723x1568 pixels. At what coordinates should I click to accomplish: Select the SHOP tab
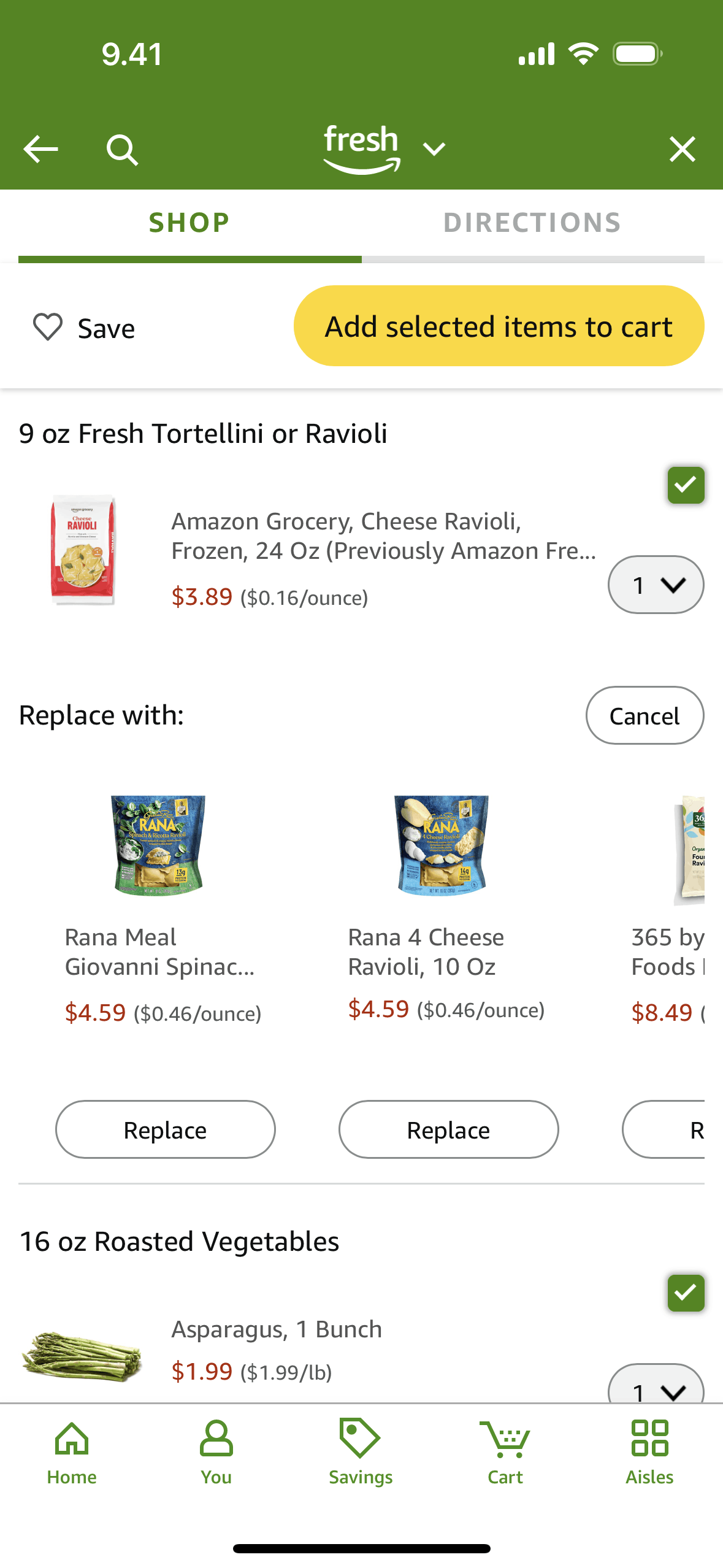(x=189, y=223)
